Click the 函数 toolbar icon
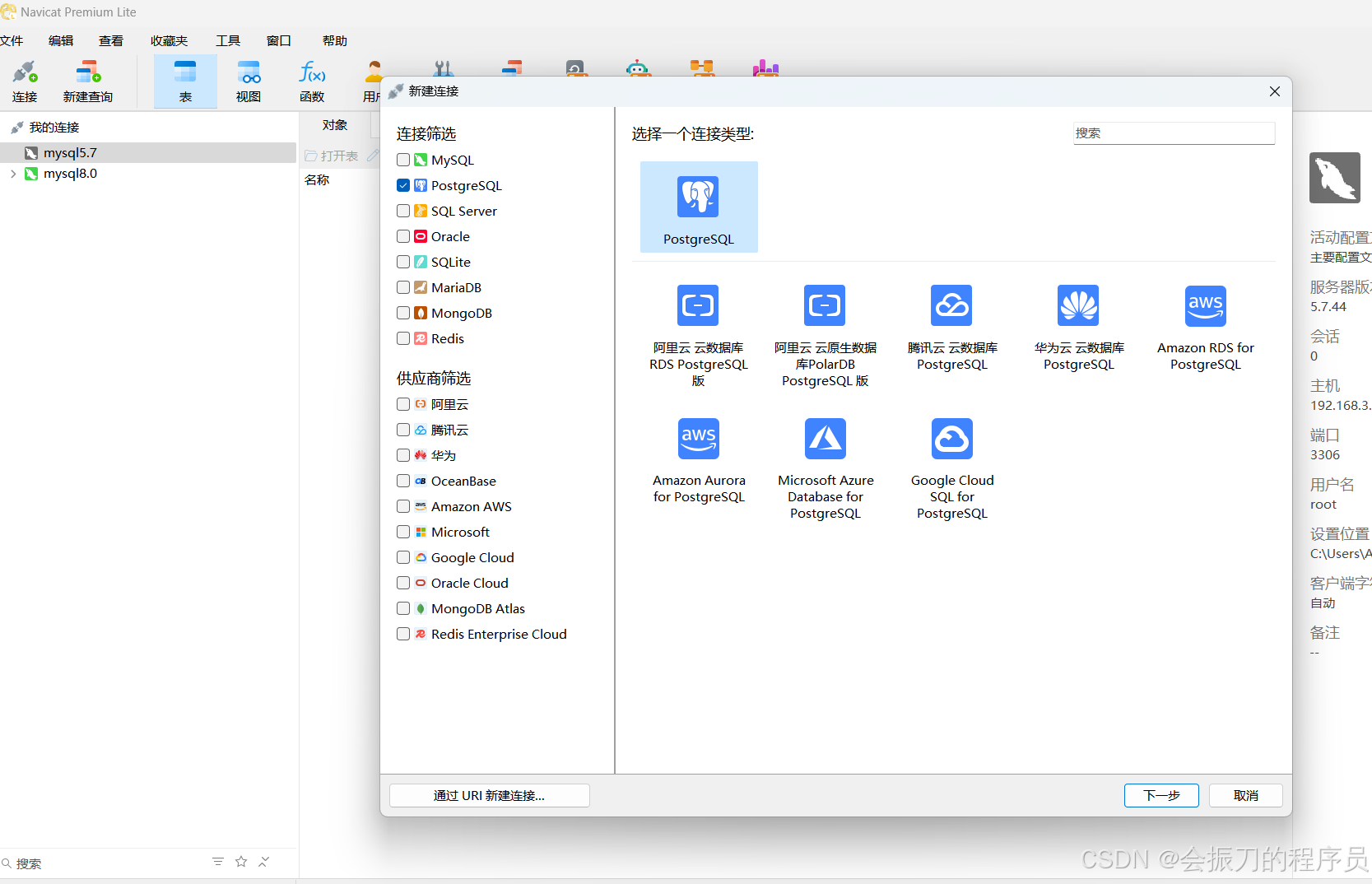1372x884 pixels. pos(311,80)
